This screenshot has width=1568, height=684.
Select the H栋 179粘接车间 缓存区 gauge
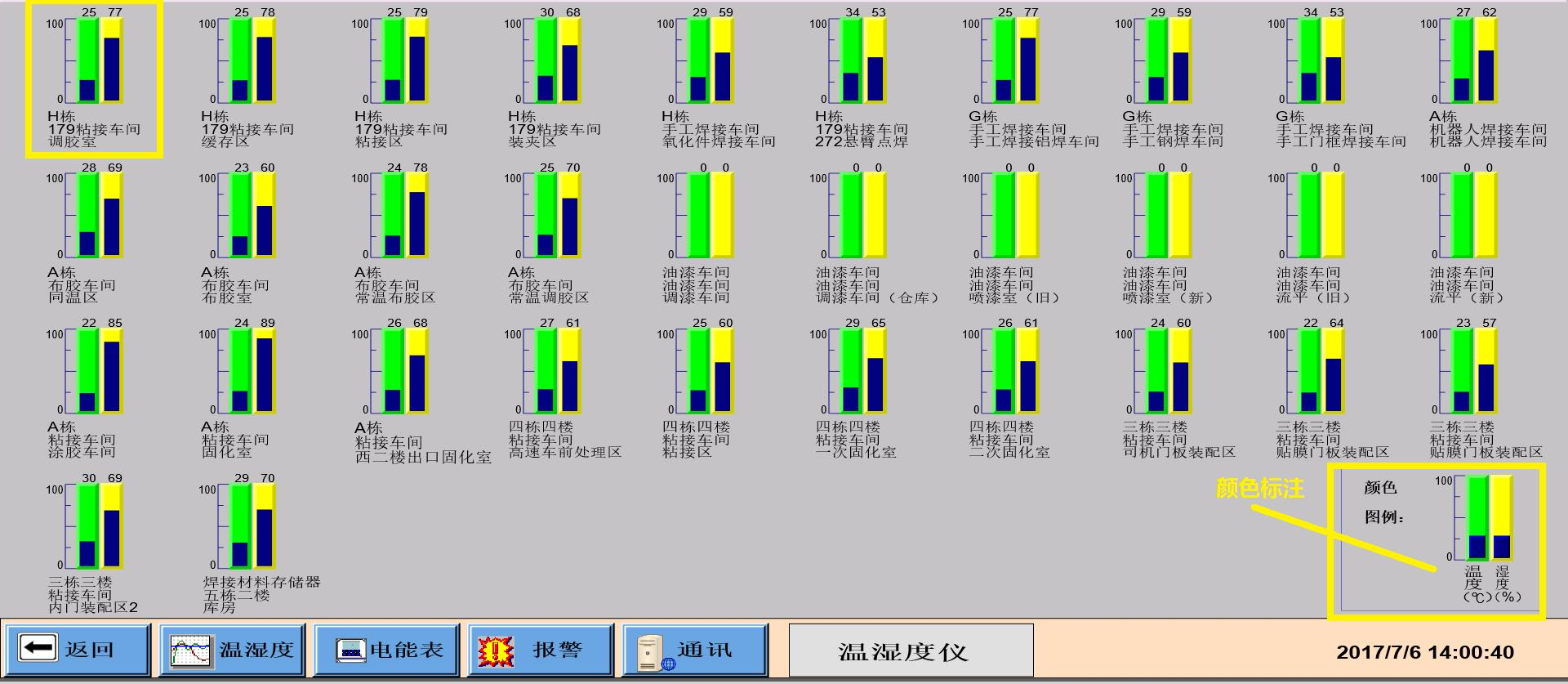point(252,60)
